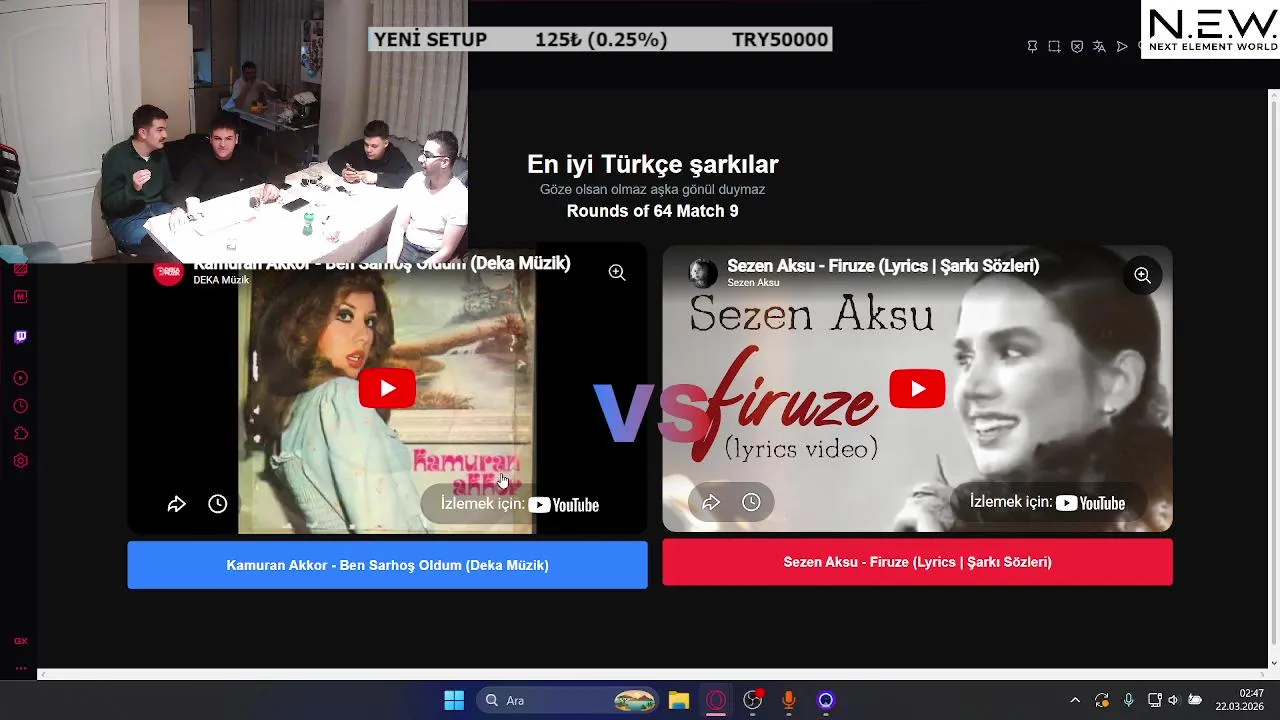The width and height of the screenshot is (1280, 720).
Task: Click the purple circular app in taskbar
Action: point(826,700)
